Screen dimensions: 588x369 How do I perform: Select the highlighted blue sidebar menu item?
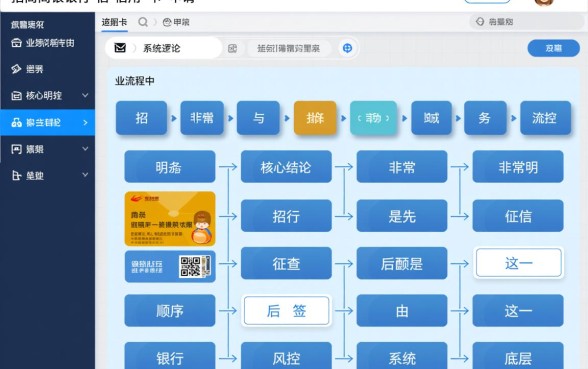pos(47,122)
